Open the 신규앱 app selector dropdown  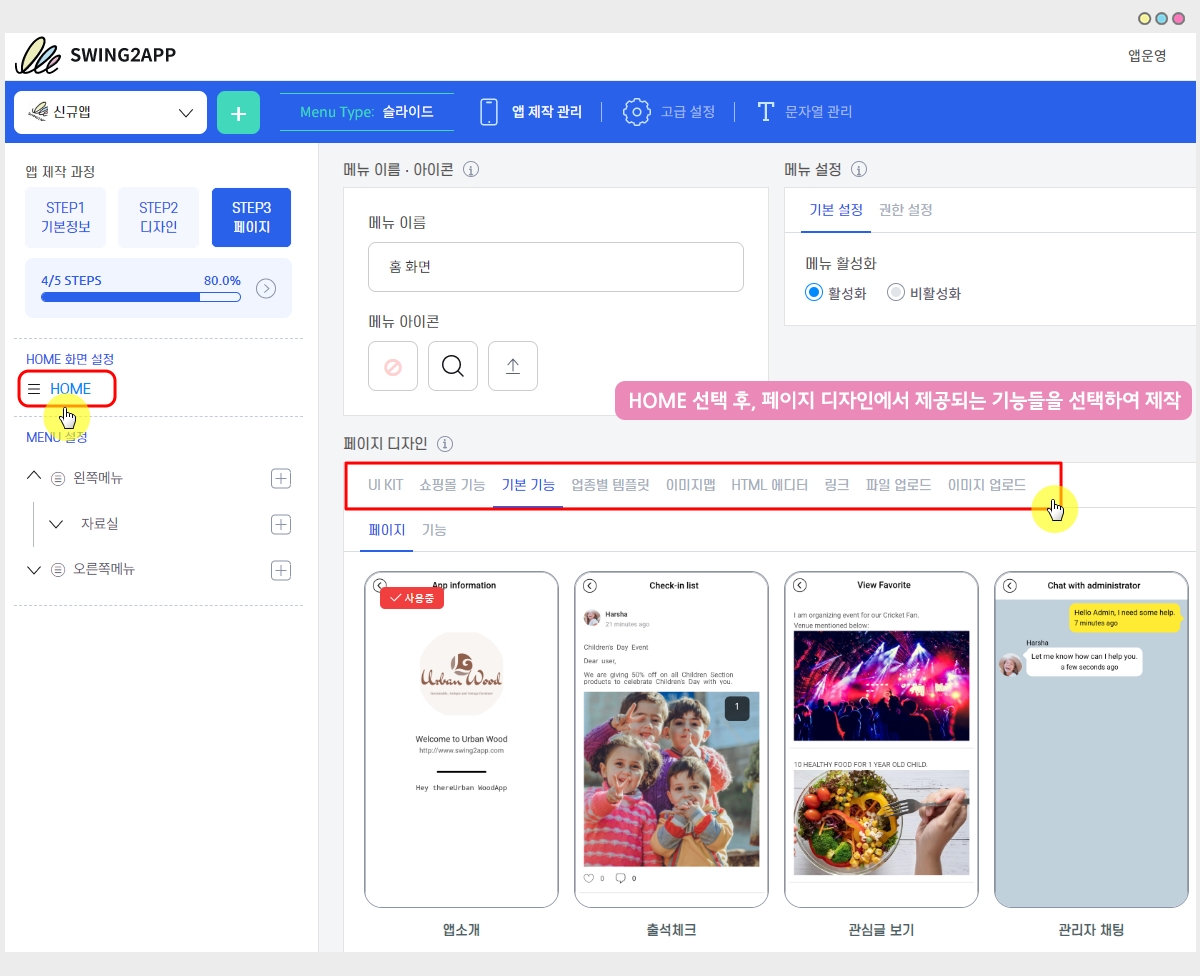(x=110, y=113)
